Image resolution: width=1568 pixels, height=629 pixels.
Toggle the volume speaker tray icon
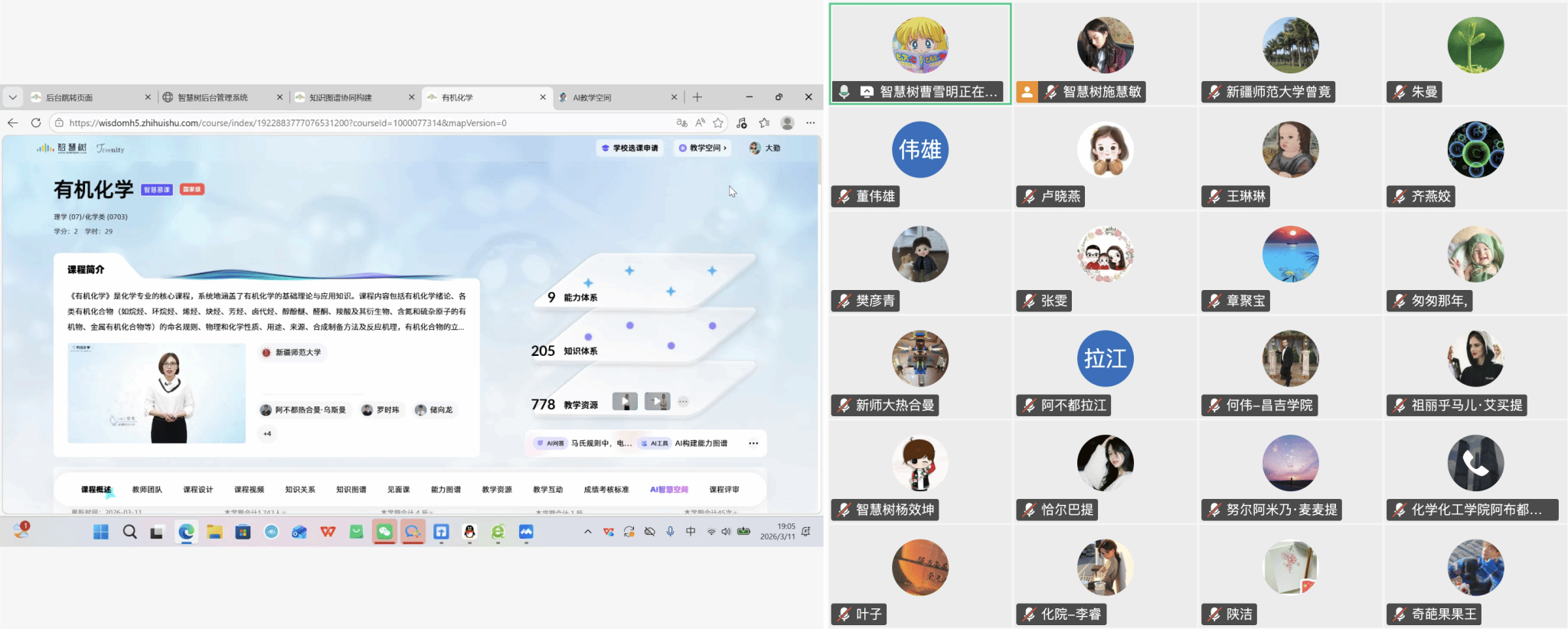pyautogui.click(x=726, y=531)
